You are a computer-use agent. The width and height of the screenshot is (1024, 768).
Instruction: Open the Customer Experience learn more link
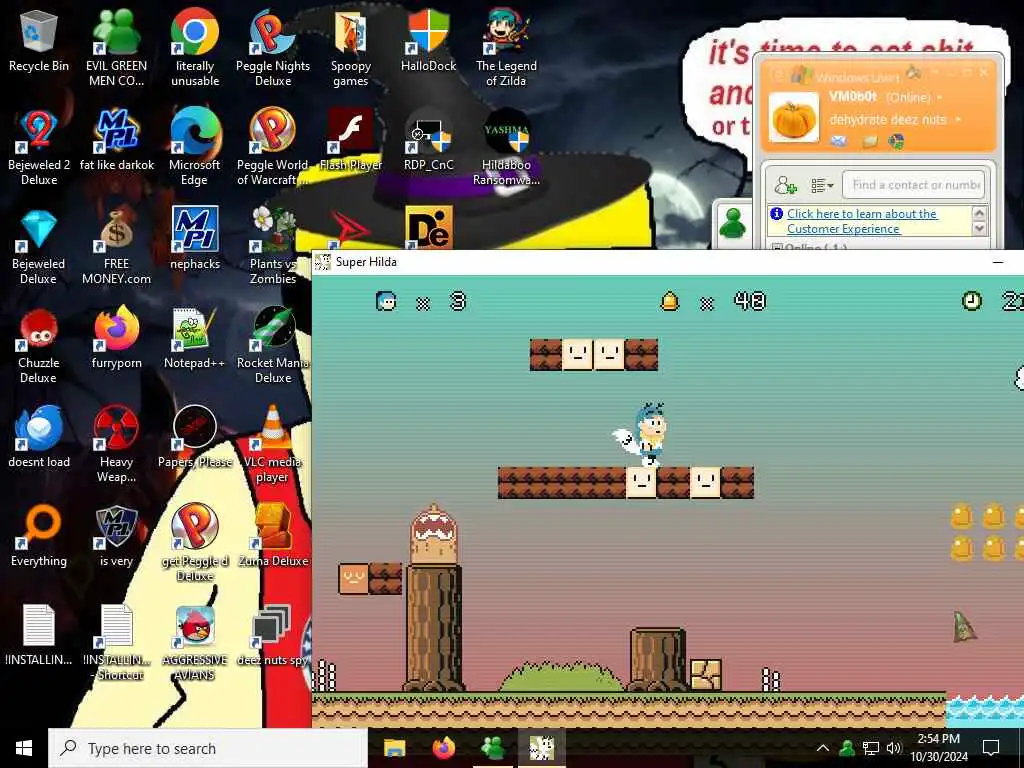[x=862, y=221]
